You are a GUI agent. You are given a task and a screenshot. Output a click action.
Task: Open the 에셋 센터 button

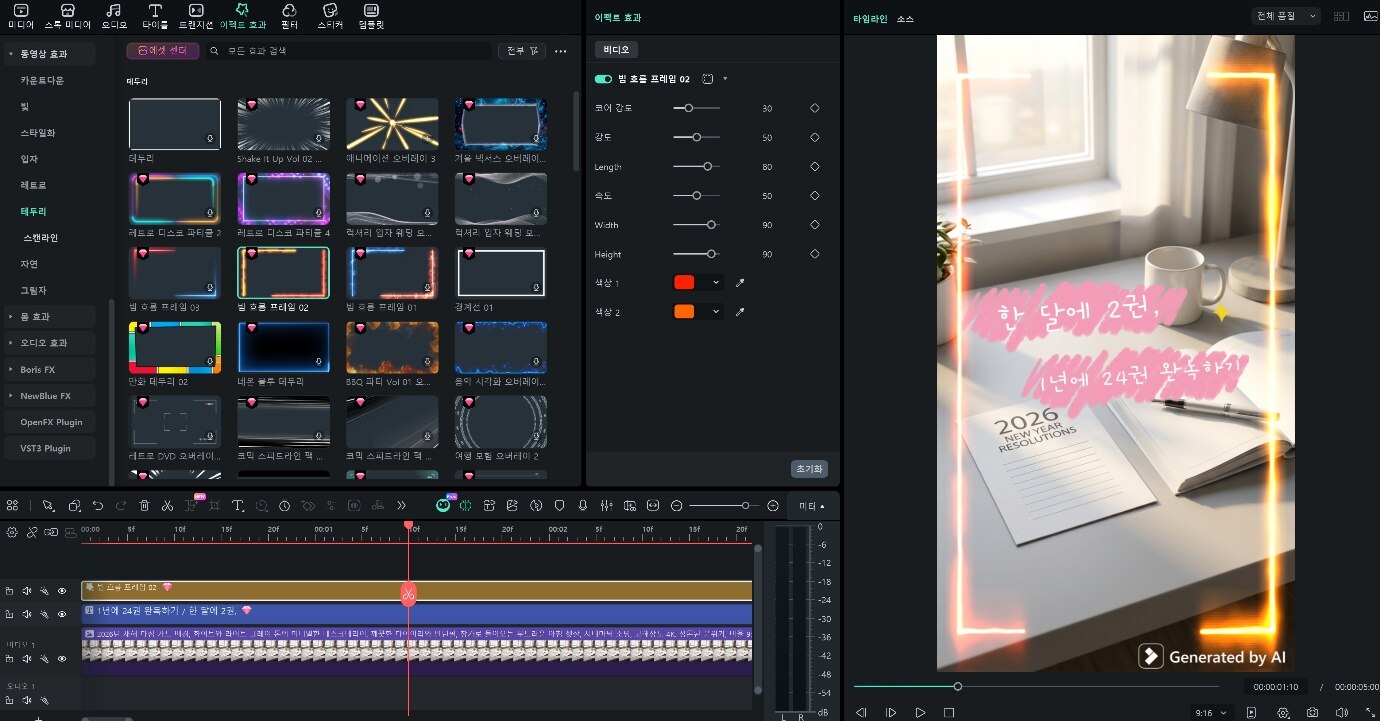tap(162, 50)
